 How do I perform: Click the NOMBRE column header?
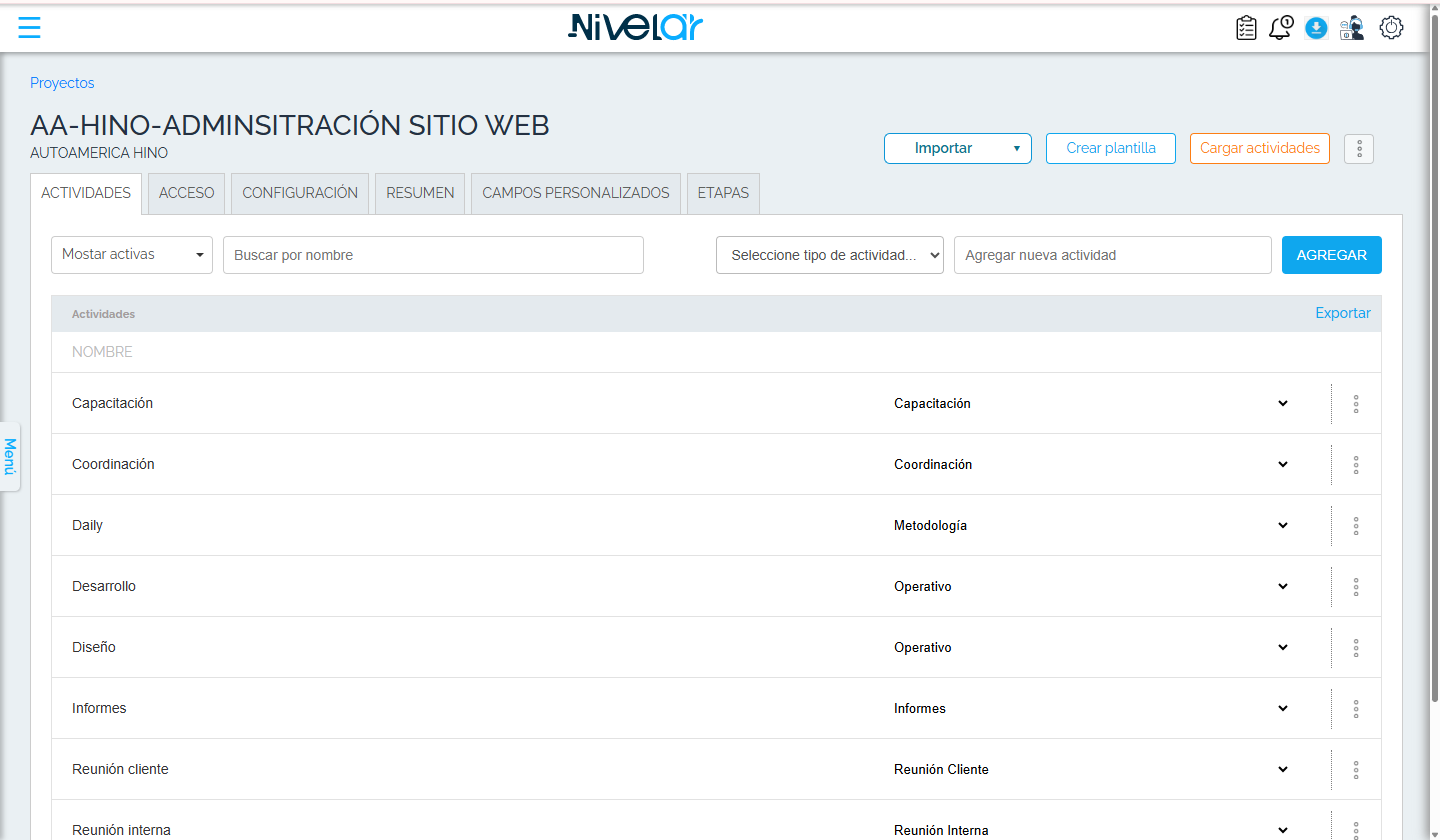pyautogui.click(x=102, y=352)
